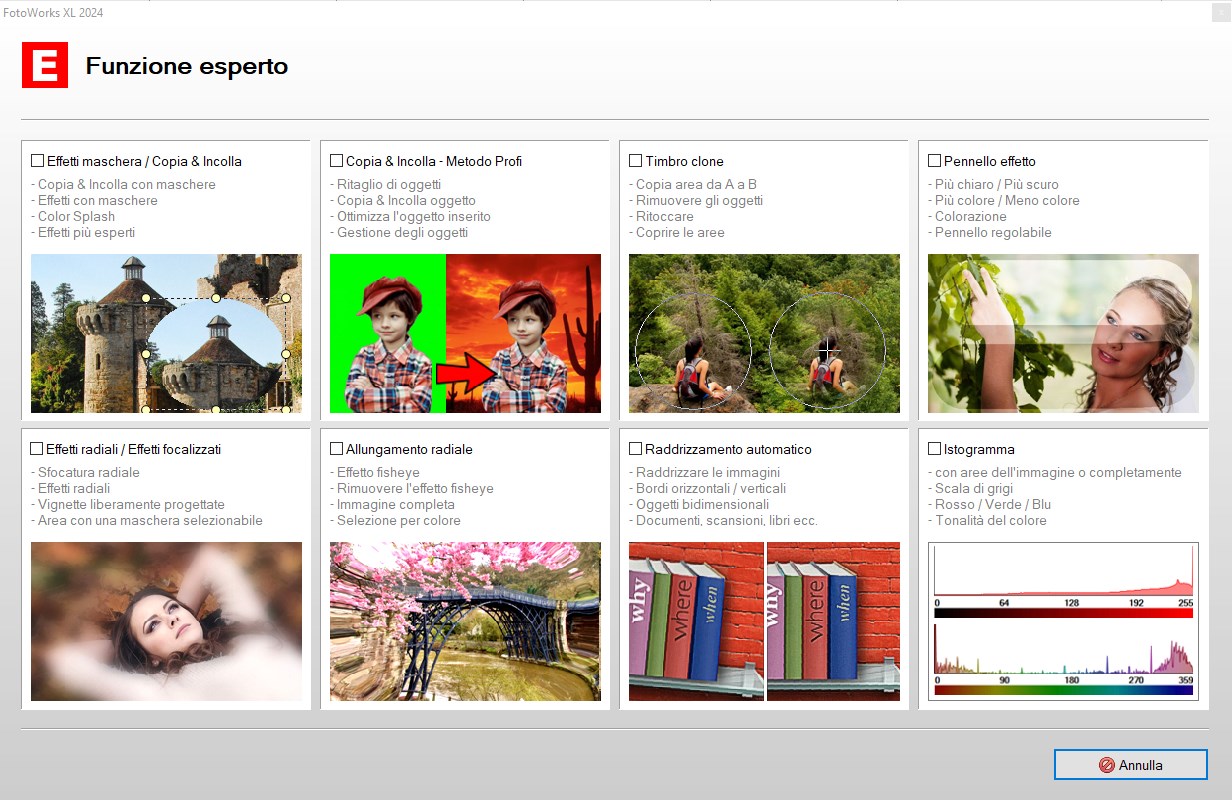
Task: Click the histogram graph preview image
Action: (x=1063, y=621)
